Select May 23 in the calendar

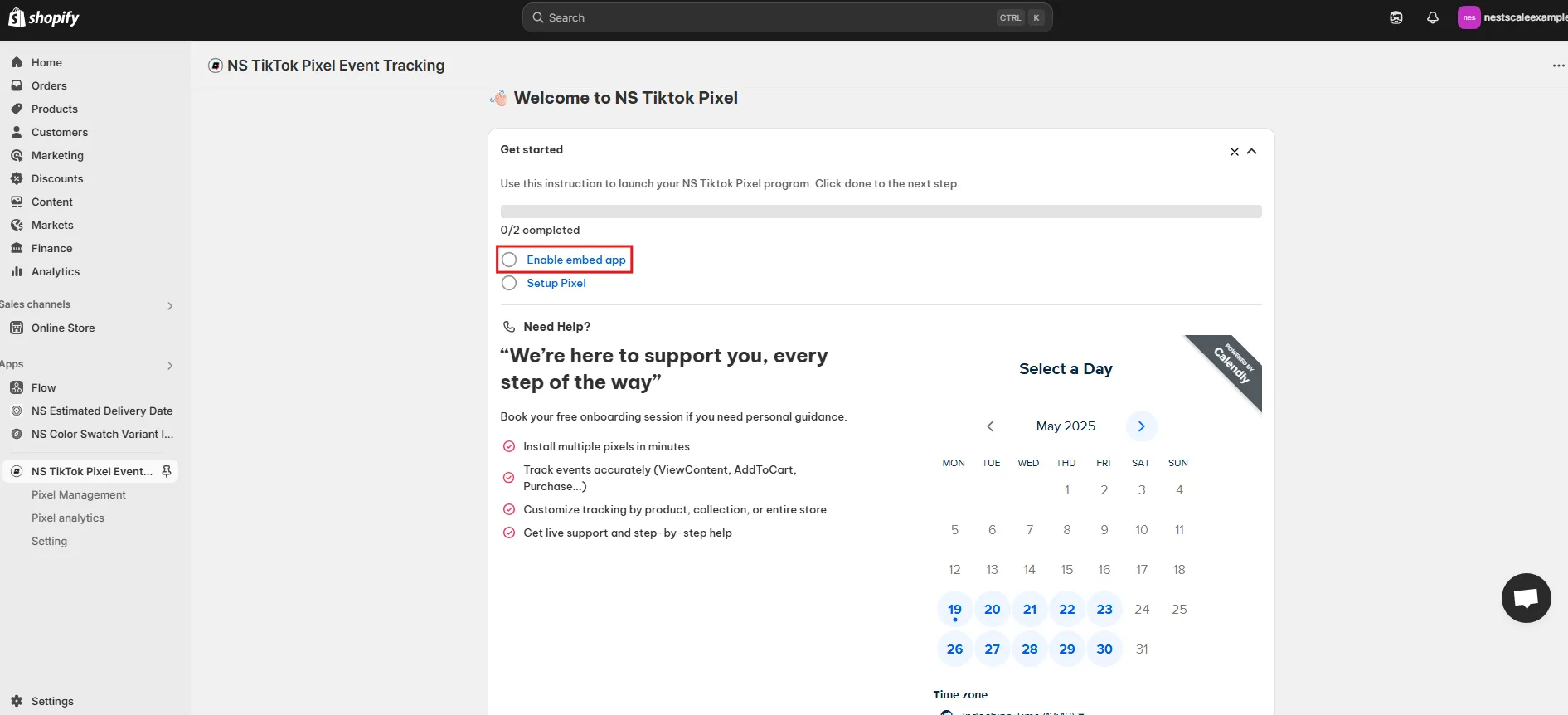click(1104, 609)
